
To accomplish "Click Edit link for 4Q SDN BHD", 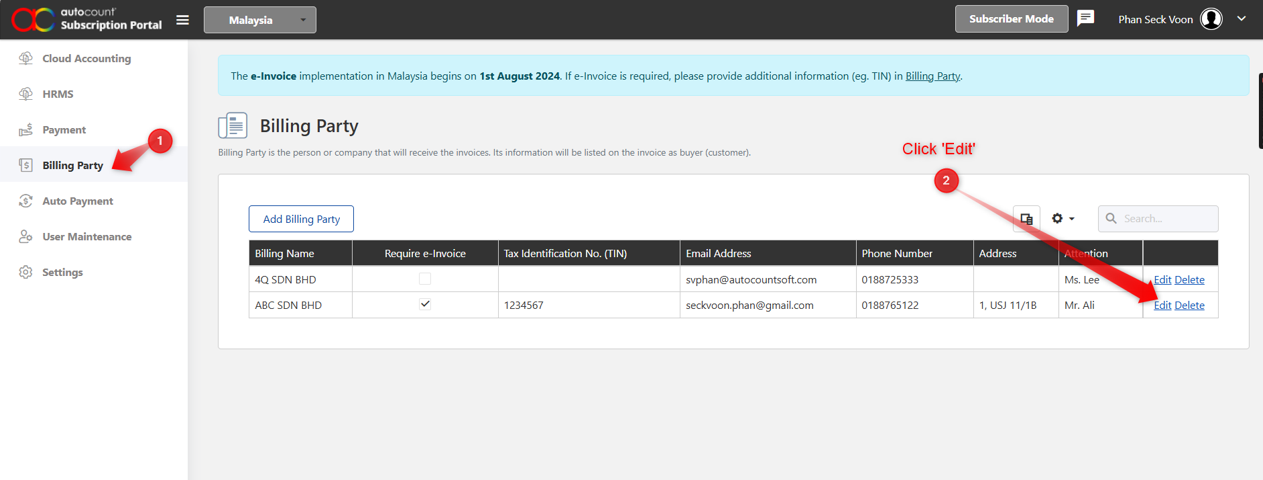I will click(1162, 280).
